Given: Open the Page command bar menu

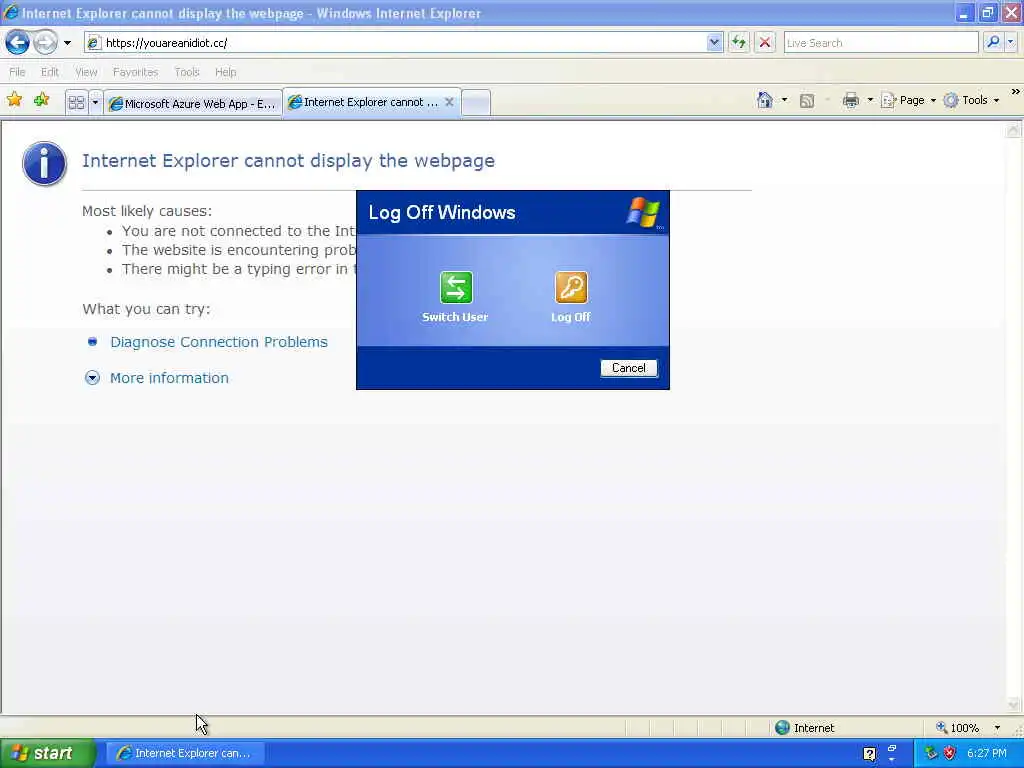Looking at the screenshot, I should tap(908, 100).
